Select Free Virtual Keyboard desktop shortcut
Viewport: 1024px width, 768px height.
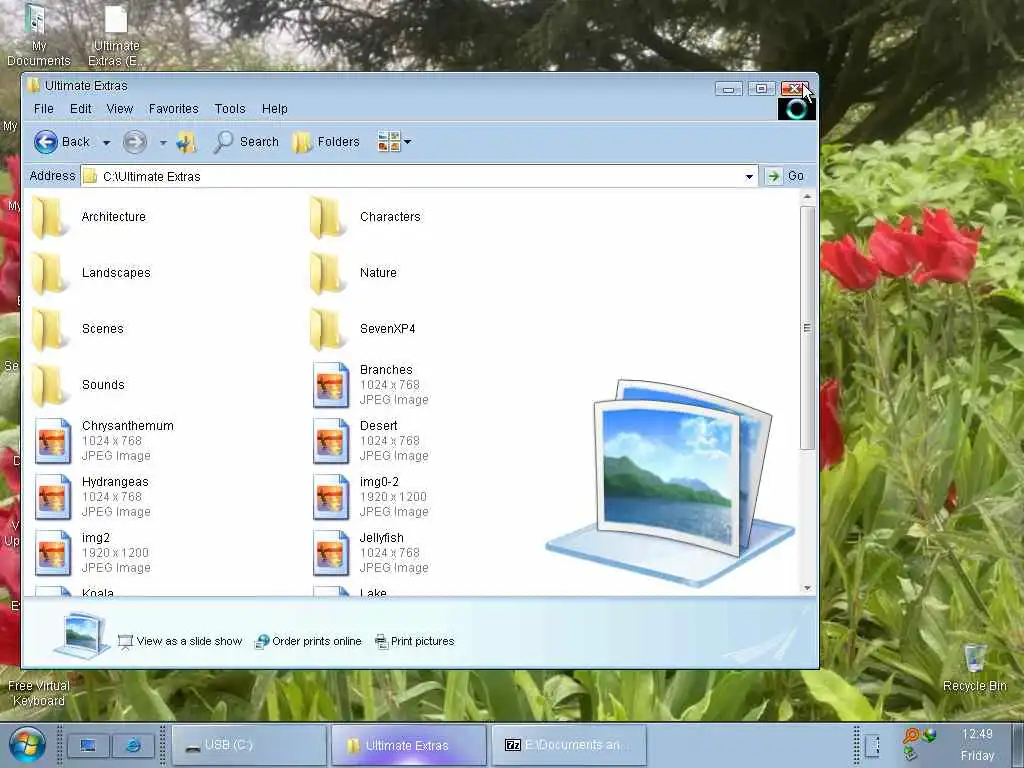[39, 693]
